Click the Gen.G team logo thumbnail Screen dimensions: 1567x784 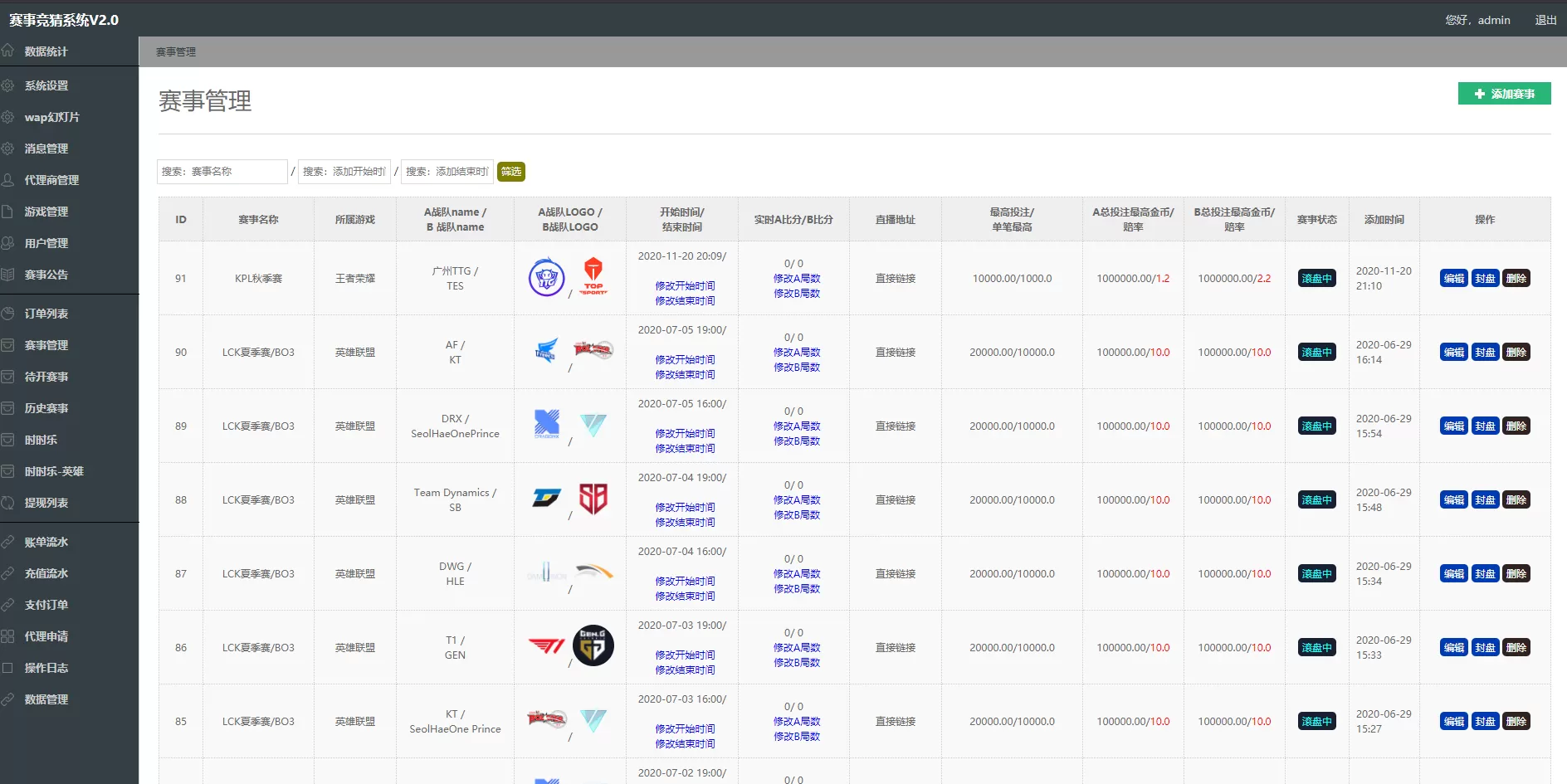[593, 645]
